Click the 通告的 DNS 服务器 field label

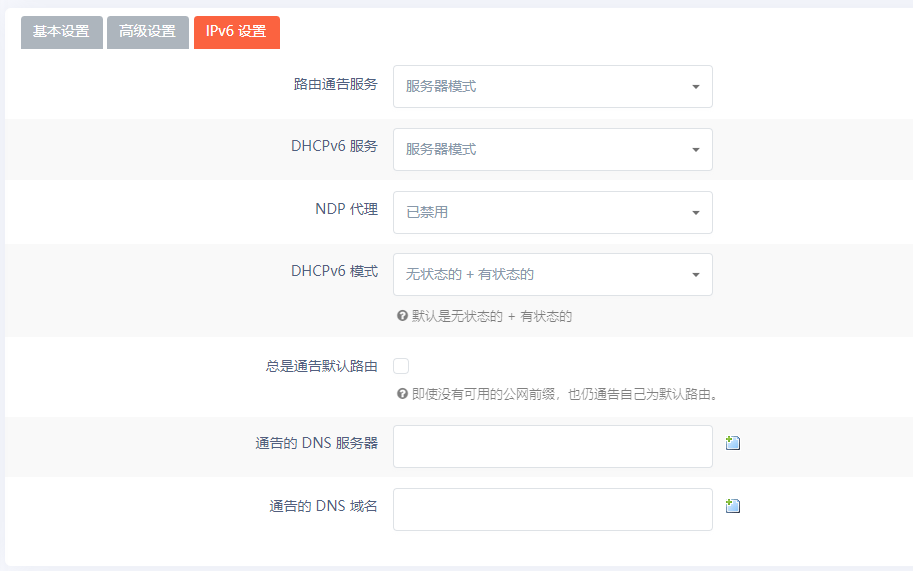point(316,443)
